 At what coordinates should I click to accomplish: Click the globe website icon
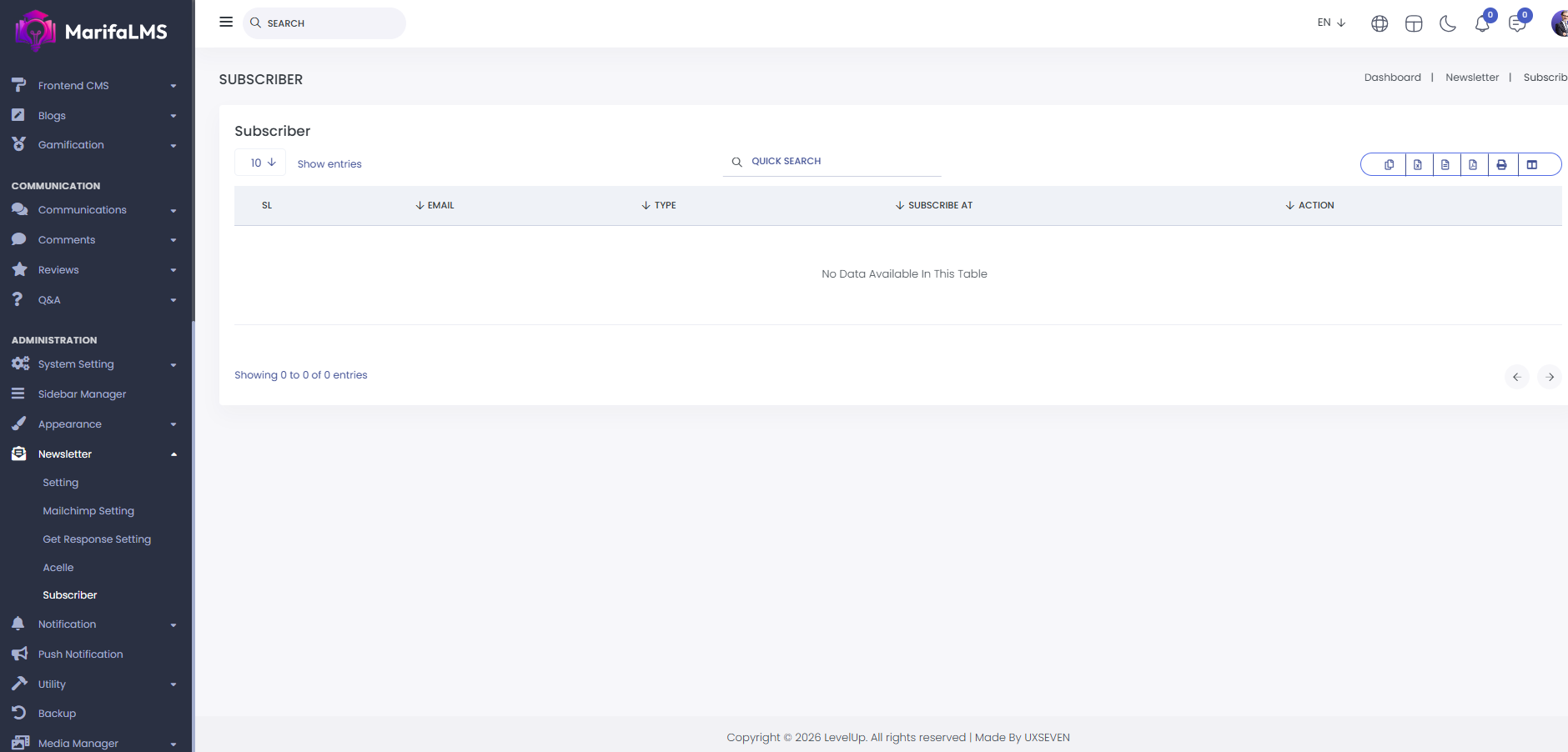[1380, 24]
